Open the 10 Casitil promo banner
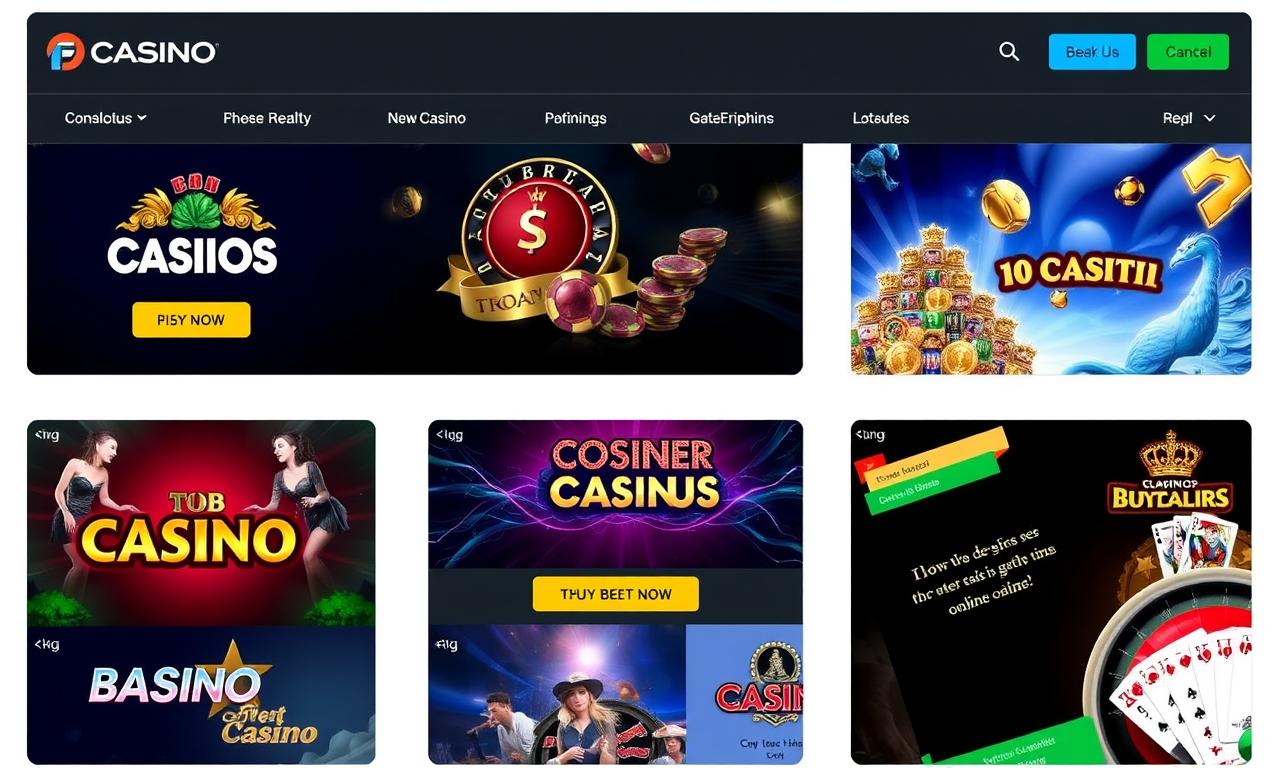 tap(1051, 259)
